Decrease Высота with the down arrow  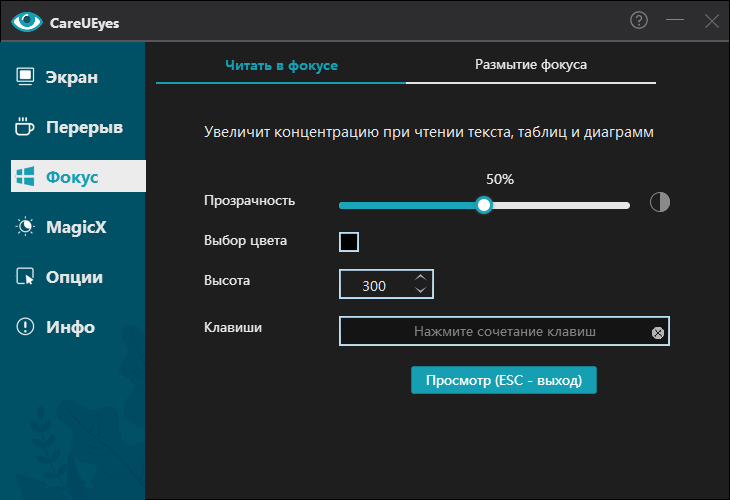(x=420, y=290)
